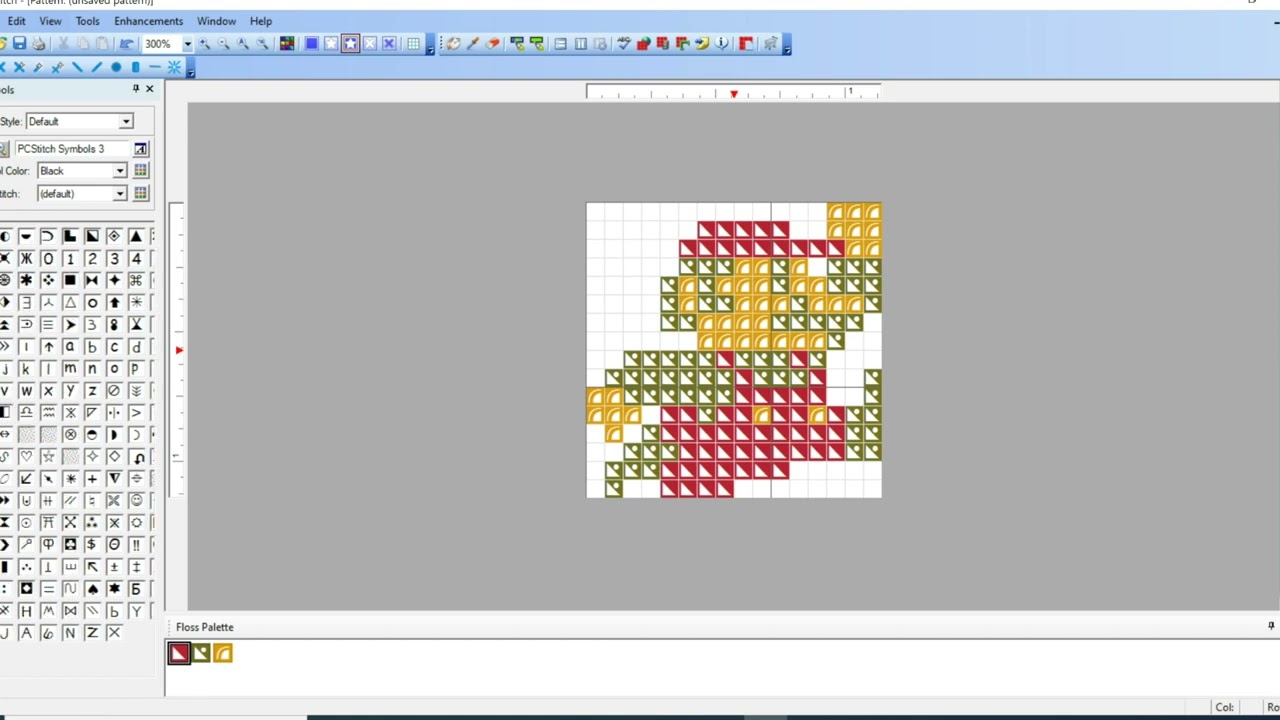Choose the solid black square symbol
Screen dimensions: 1280x720
(x=70, y=280)
